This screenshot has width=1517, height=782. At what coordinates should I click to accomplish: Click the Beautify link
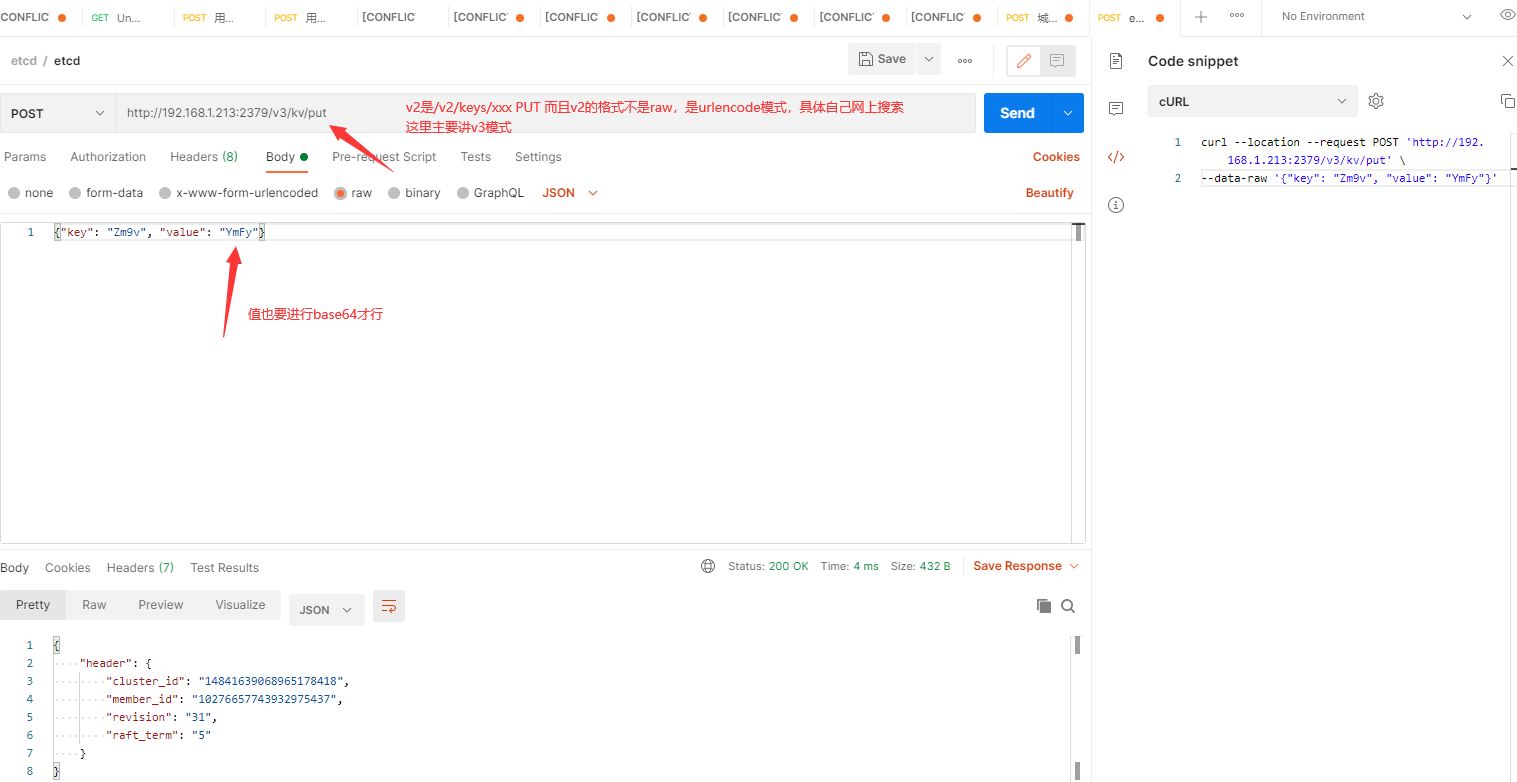pyautogui.click(x=1049, y=192)
